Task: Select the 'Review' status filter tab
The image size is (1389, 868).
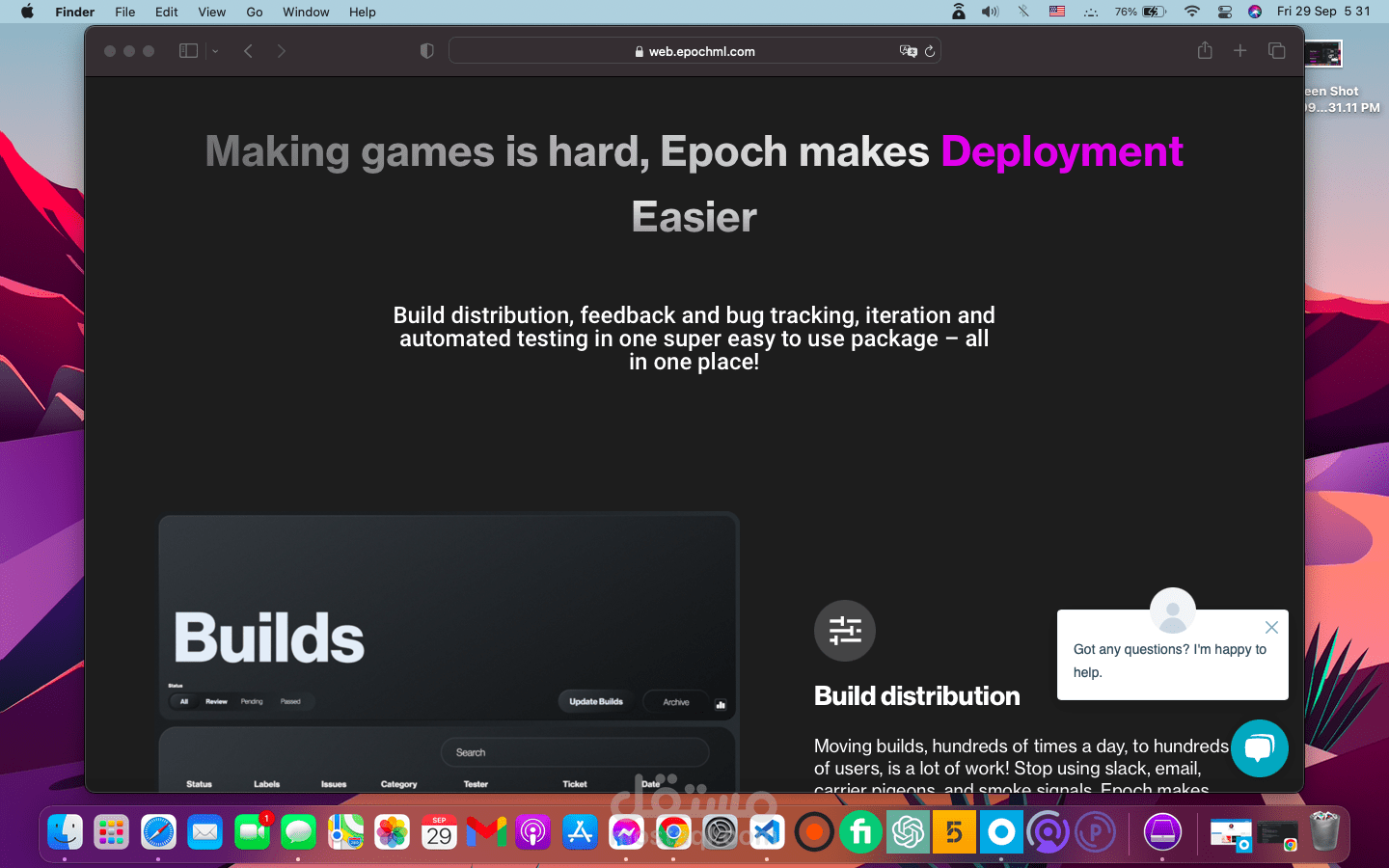Action: [x=216, y=701]
